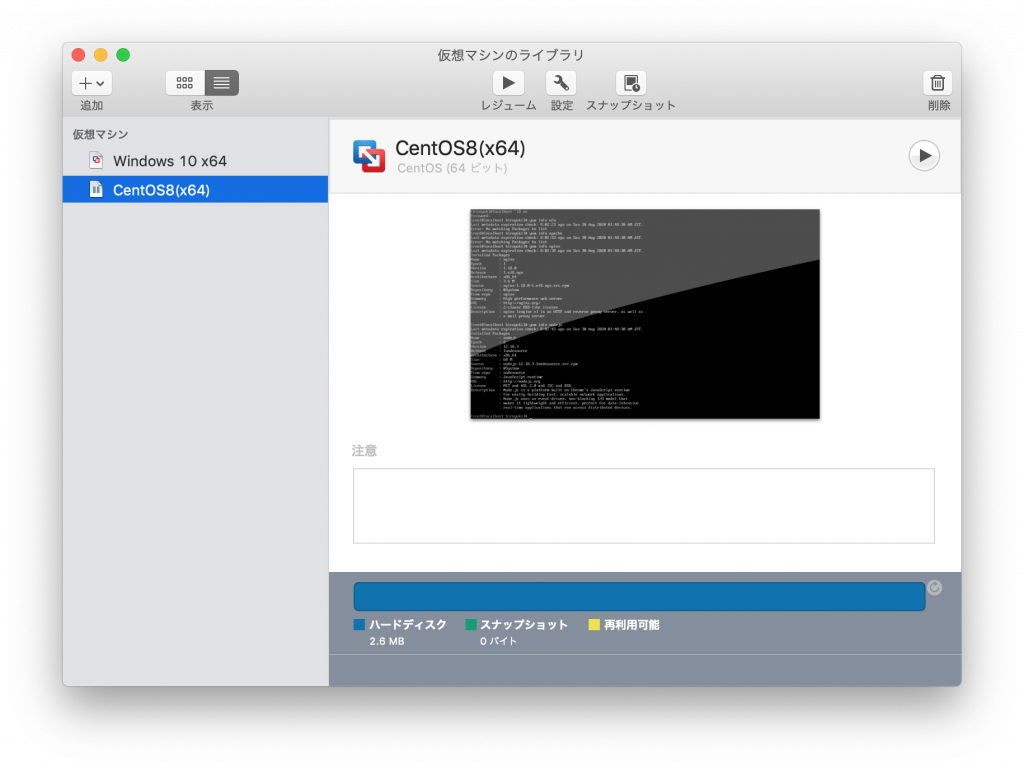This screenshot has width=1024, height=769.
Task: Select CentOS8(x64) in sidebar
Action: tap(195, 189)
